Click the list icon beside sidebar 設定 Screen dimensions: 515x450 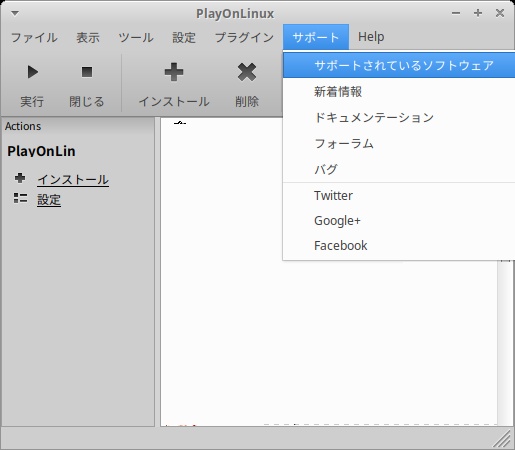[20, 198]
